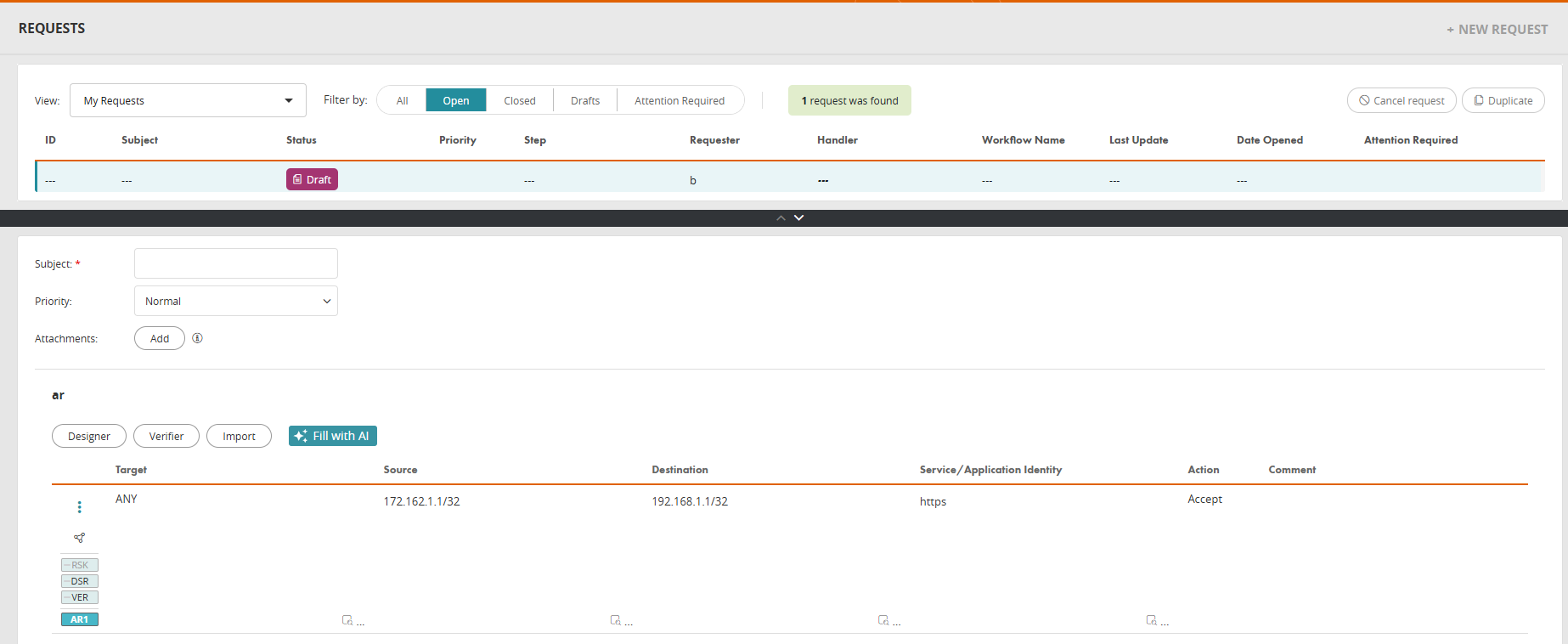Click the browse icon under the Target column

(x=347, y=621)
